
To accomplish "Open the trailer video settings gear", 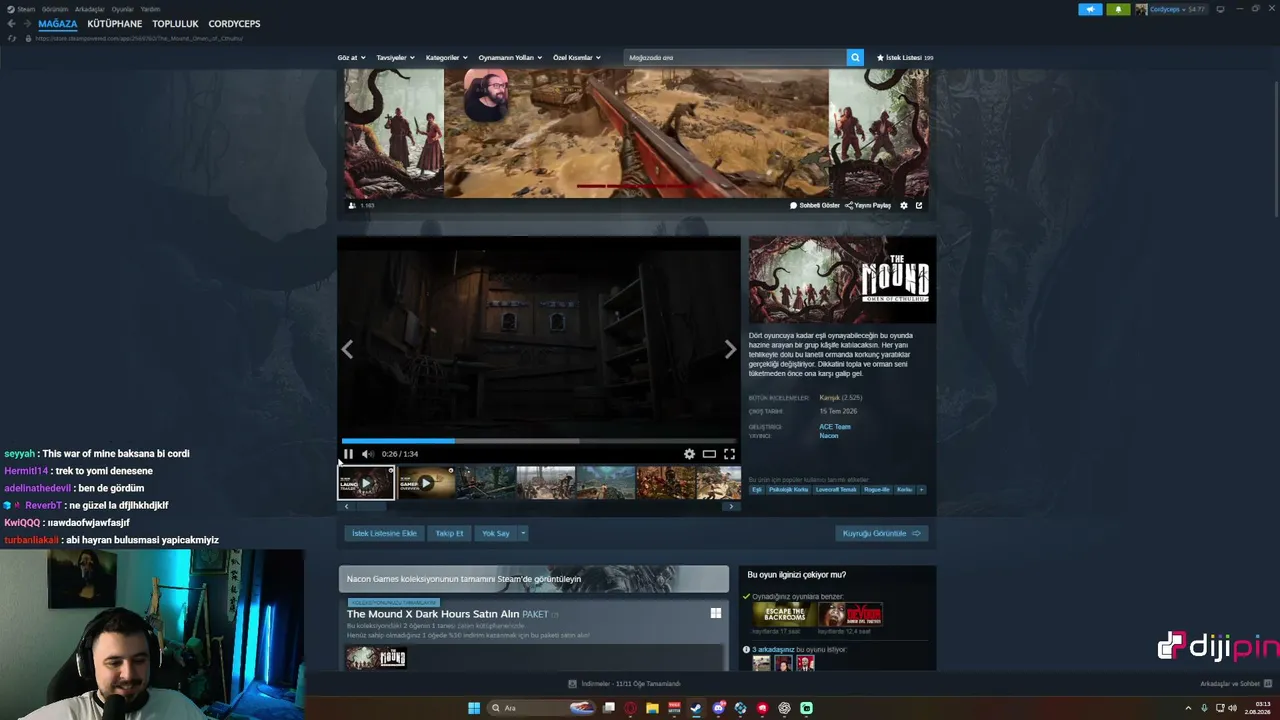I will [x=689, y=454].
